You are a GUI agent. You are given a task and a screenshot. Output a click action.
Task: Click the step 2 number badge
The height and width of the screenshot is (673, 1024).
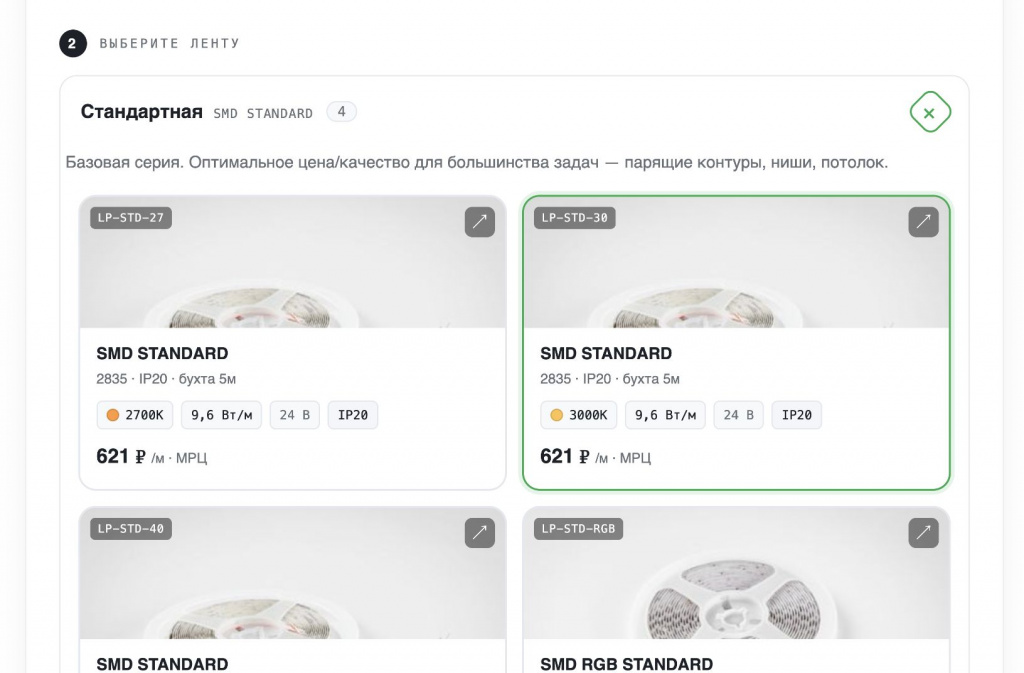point(72,44)
